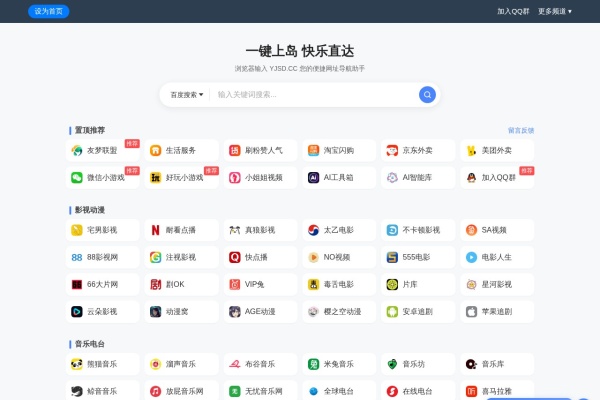Open the 放屁音乐网 link

coord(181,390)
